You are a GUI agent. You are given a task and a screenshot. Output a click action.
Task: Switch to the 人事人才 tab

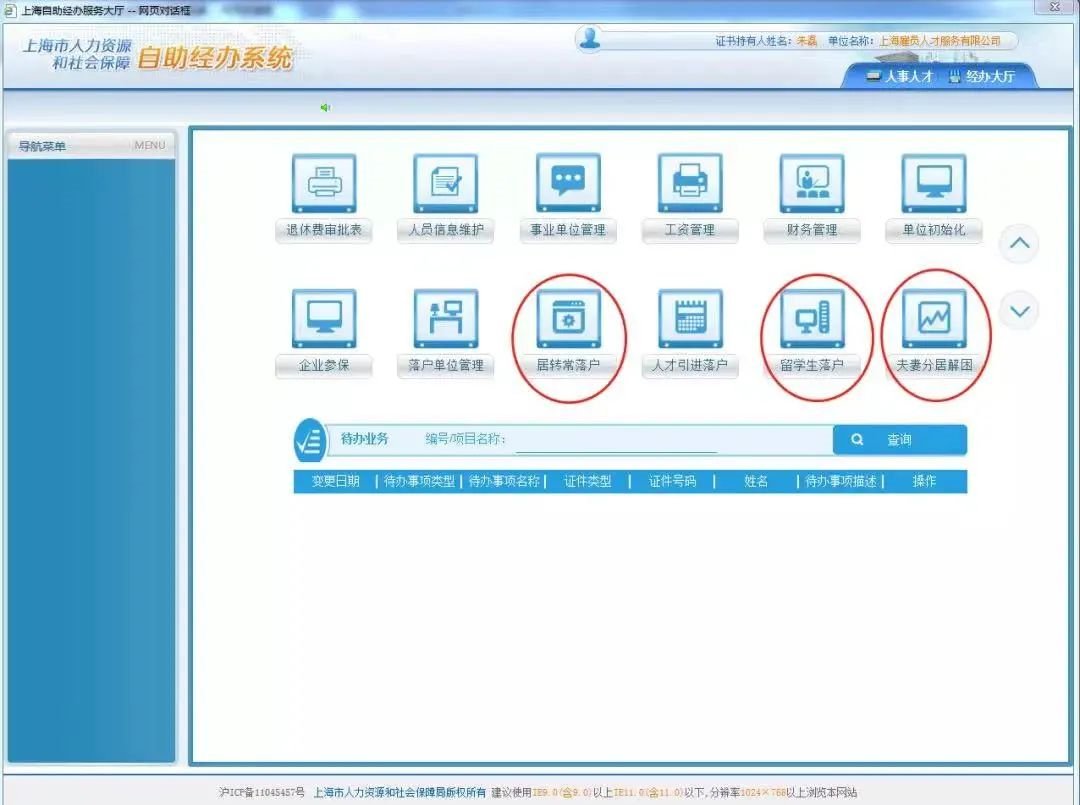[x=900, y=76]
